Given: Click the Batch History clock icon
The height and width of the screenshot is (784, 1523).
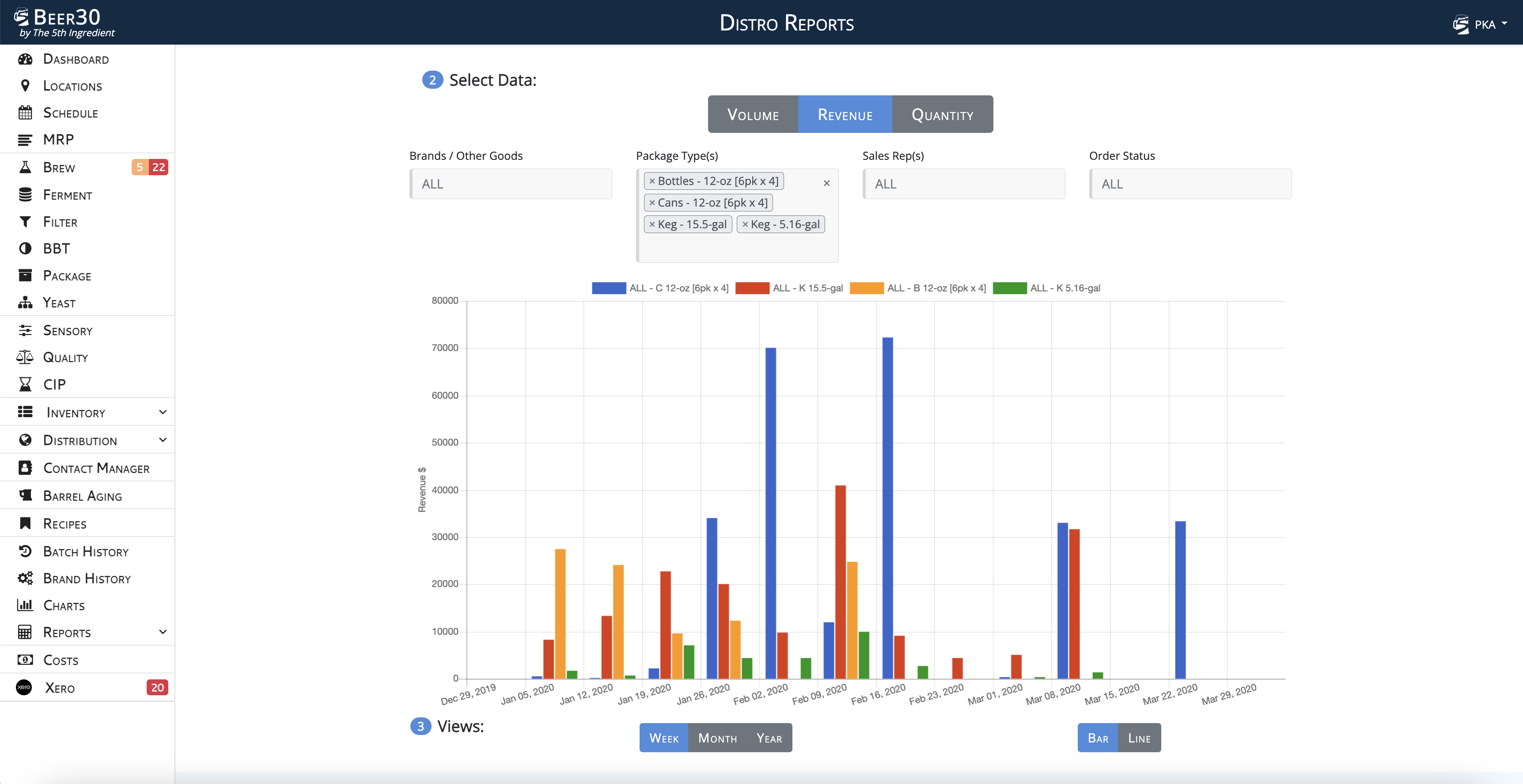Looking at the screenshot, I should [25, 551].
